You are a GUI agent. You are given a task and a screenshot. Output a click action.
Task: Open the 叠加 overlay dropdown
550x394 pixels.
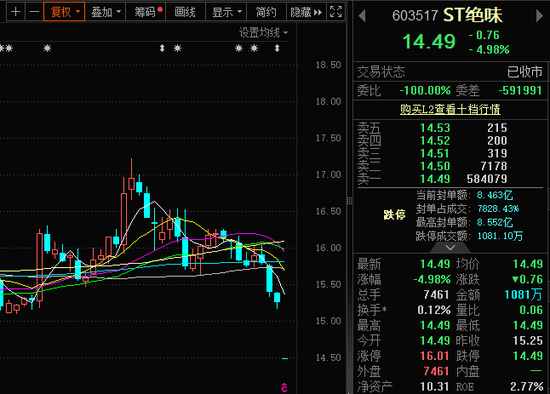pyautogui.click(x=106, y=12)
